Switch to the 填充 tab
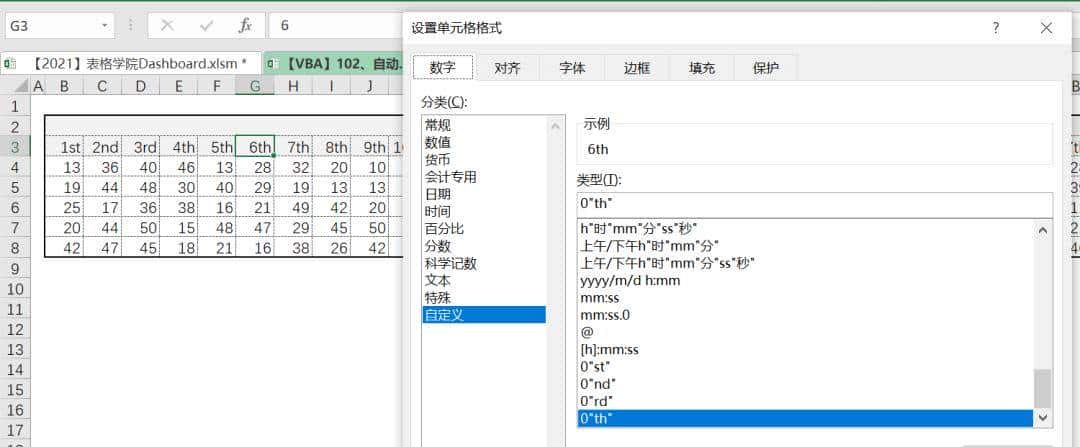Screen dimensions: 1080x447 [x=702, y=67]
